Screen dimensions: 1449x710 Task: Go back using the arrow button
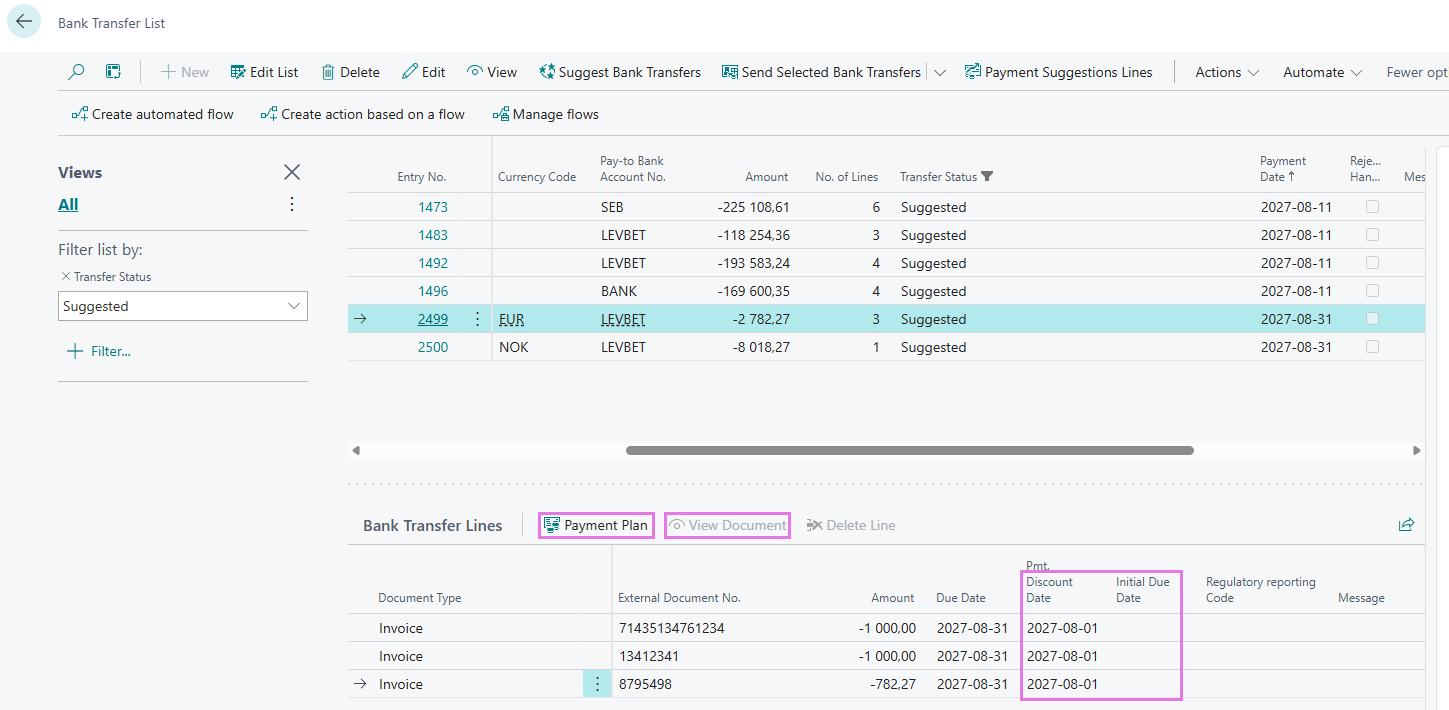(x=24, y=21)
